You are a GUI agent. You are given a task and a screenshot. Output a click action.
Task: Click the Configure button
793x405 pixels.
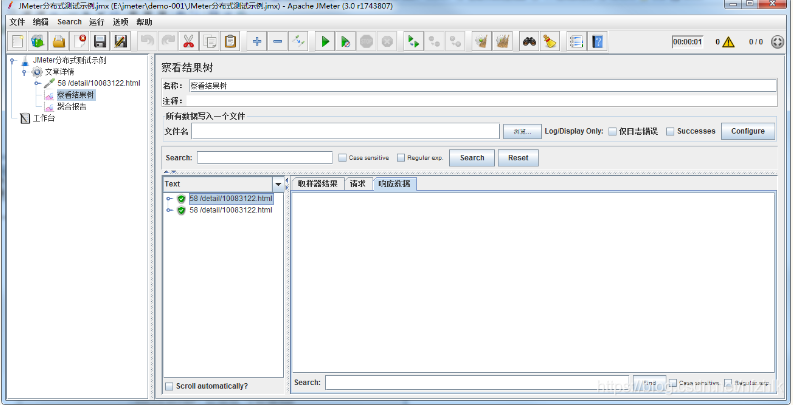pos(747,131)
